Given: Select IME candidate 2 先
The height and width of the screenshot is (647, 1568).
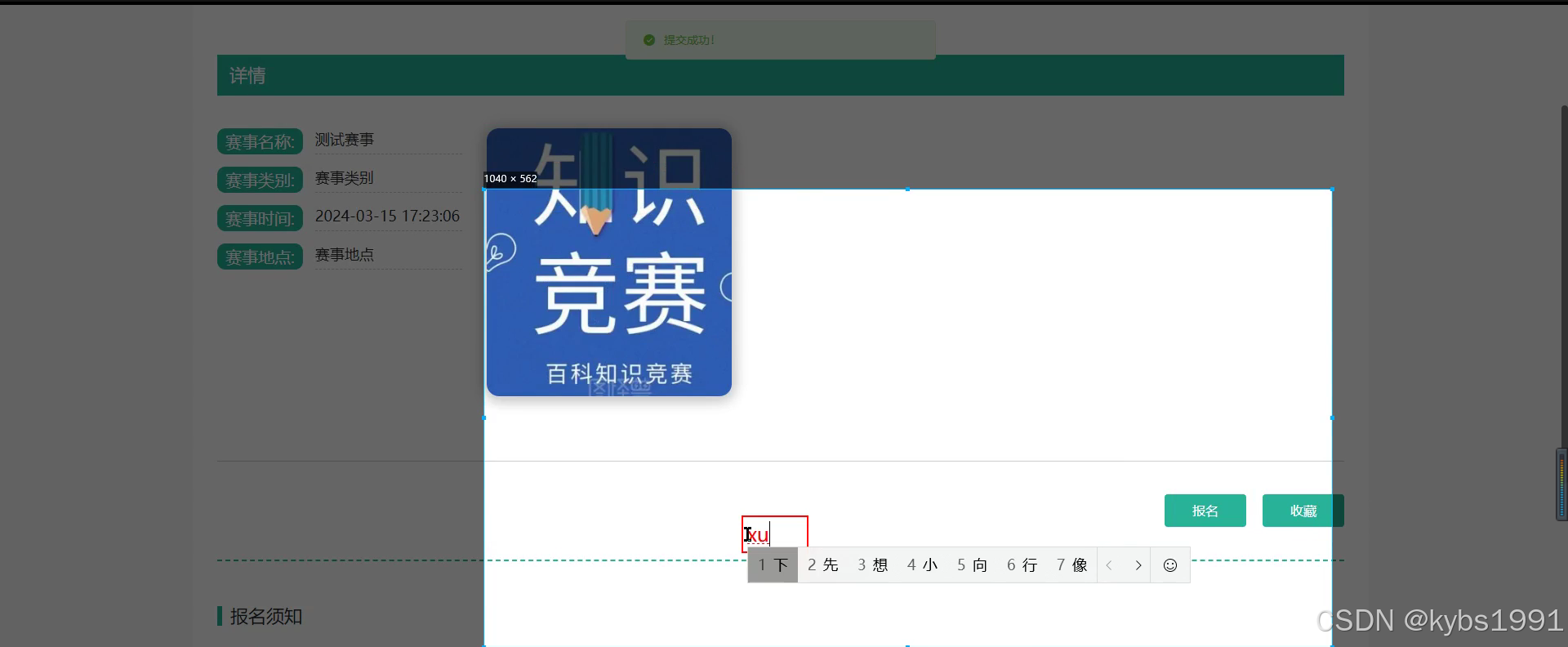Looking at the screenshot, I should click(x=822, y=565).
